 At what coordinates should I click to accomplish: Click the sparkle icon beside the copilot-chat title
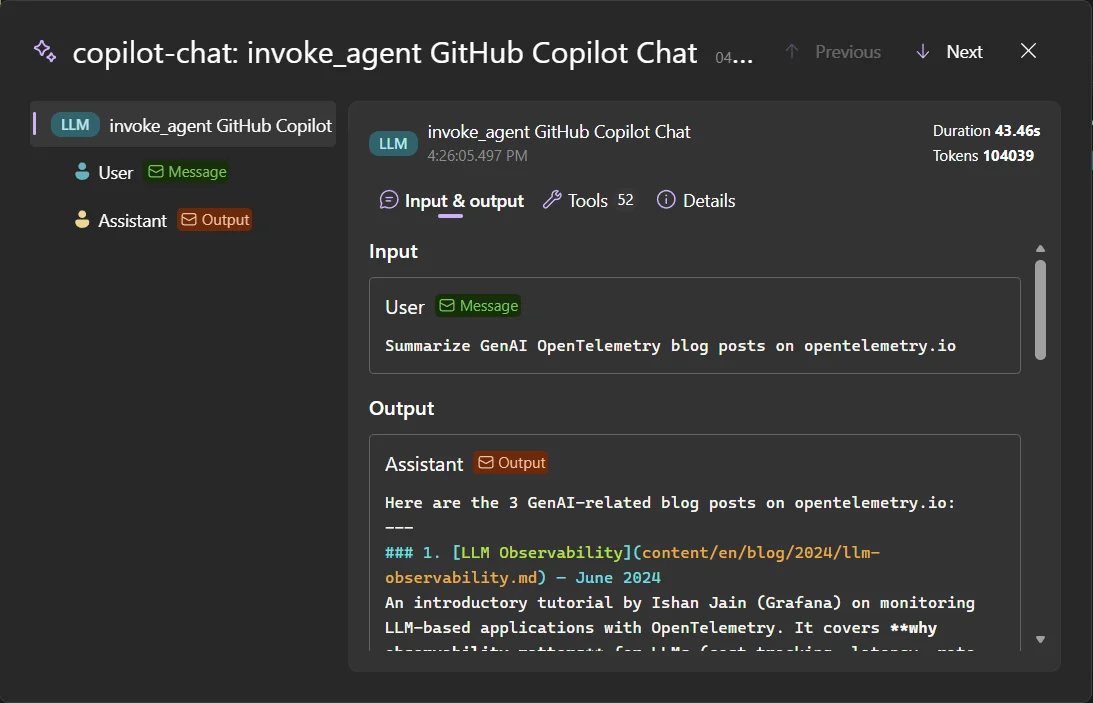[45, 52]
